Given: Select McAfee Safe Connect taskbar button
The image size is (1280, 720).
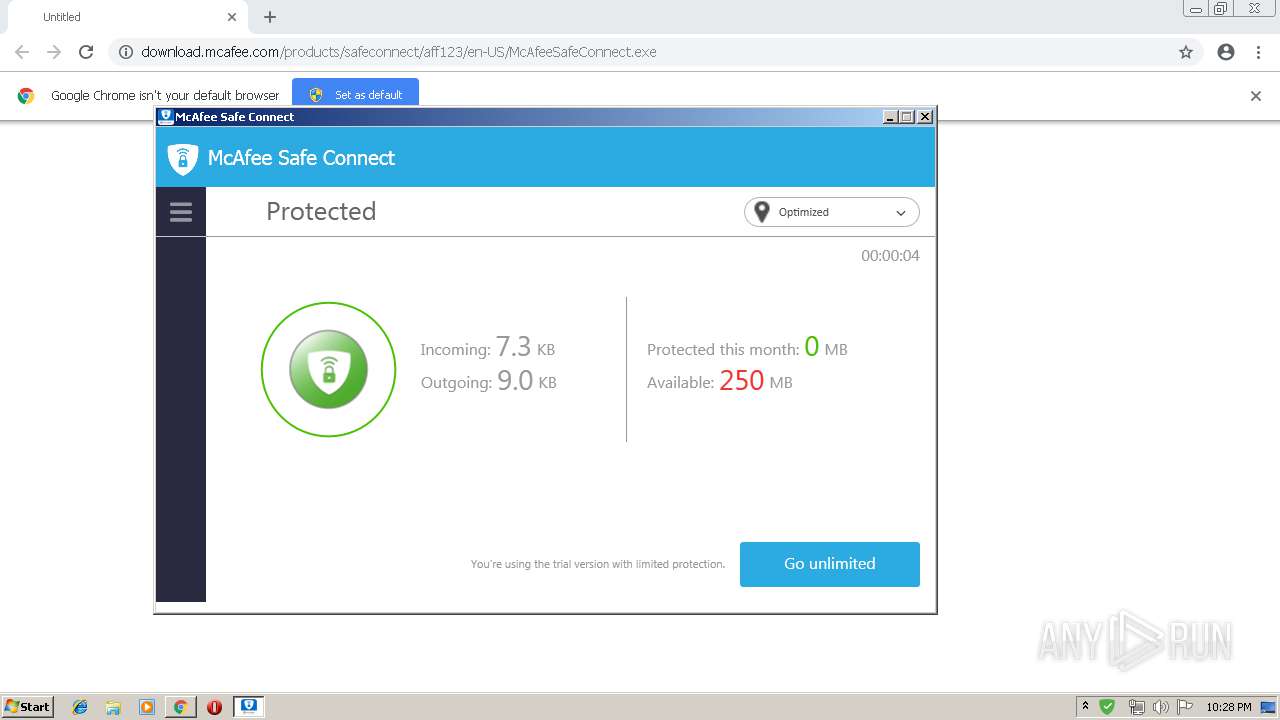Looking at the screenshot, I should point(249,706).
